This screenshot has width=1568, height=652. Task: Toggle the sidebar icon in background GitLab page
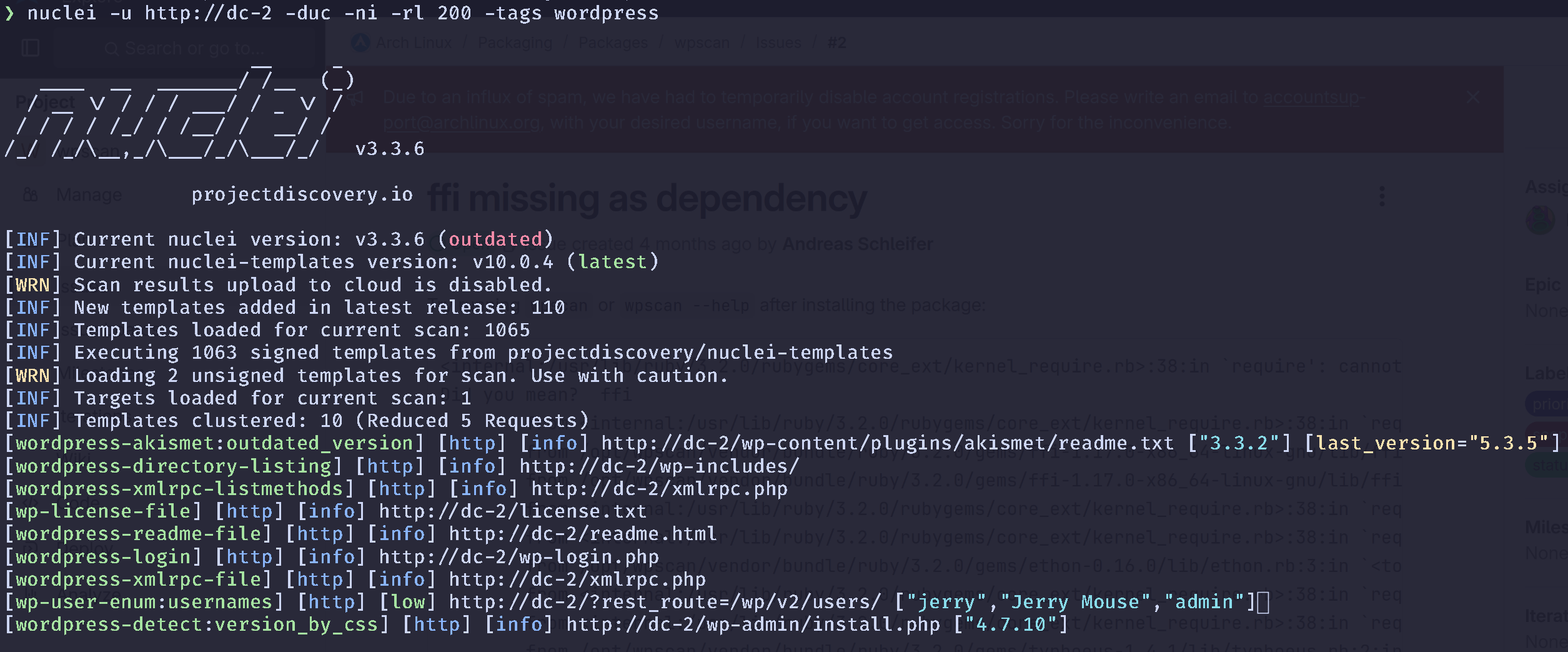pos(30,48)
